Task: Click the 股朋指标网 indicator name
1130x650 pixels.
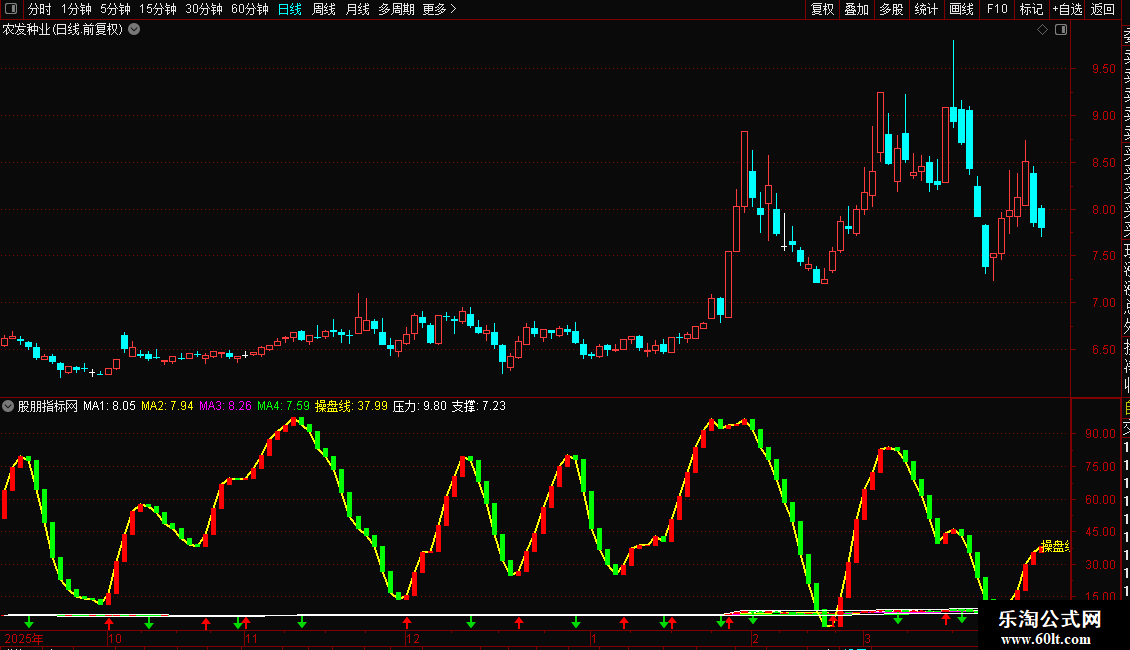Action: click(x=48, y=406)
